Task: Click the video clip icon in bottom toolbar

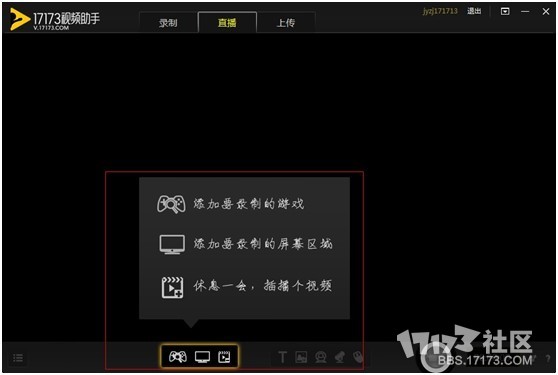Action: [224, 357]
